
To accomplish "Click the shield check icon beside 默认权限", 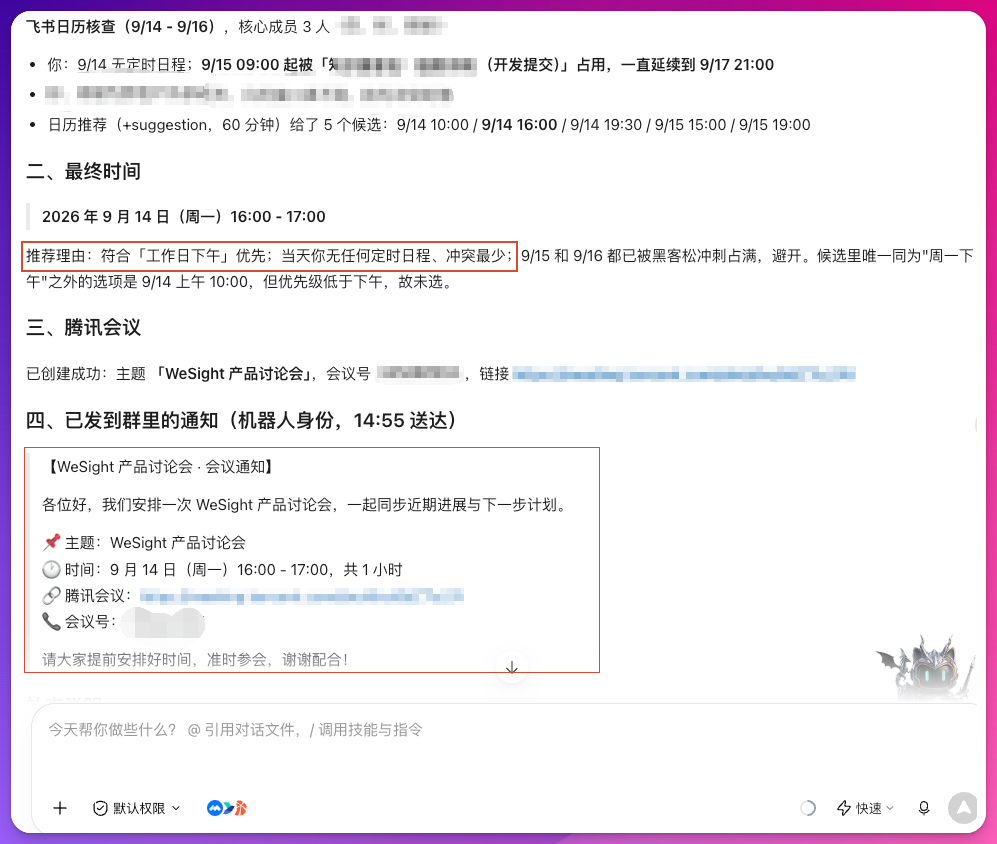I will (100, 808).
